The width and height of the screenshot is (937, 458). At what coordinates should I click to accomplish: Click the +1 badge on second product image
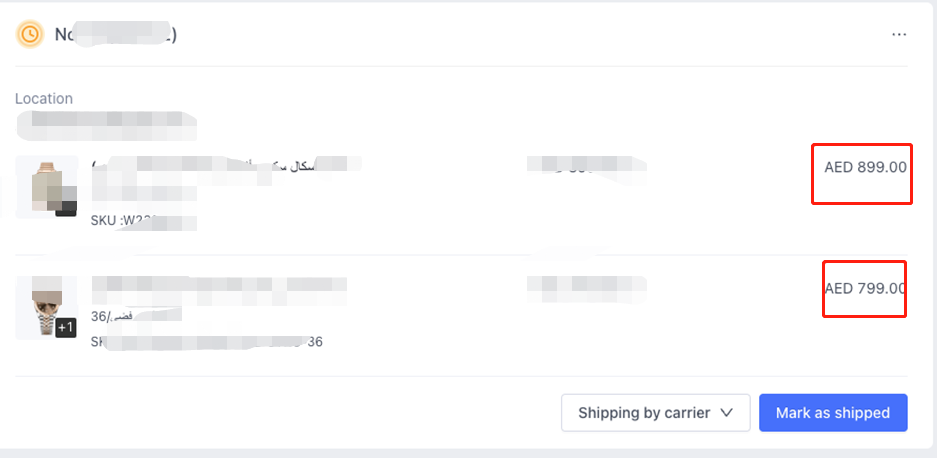click(66, 328)
